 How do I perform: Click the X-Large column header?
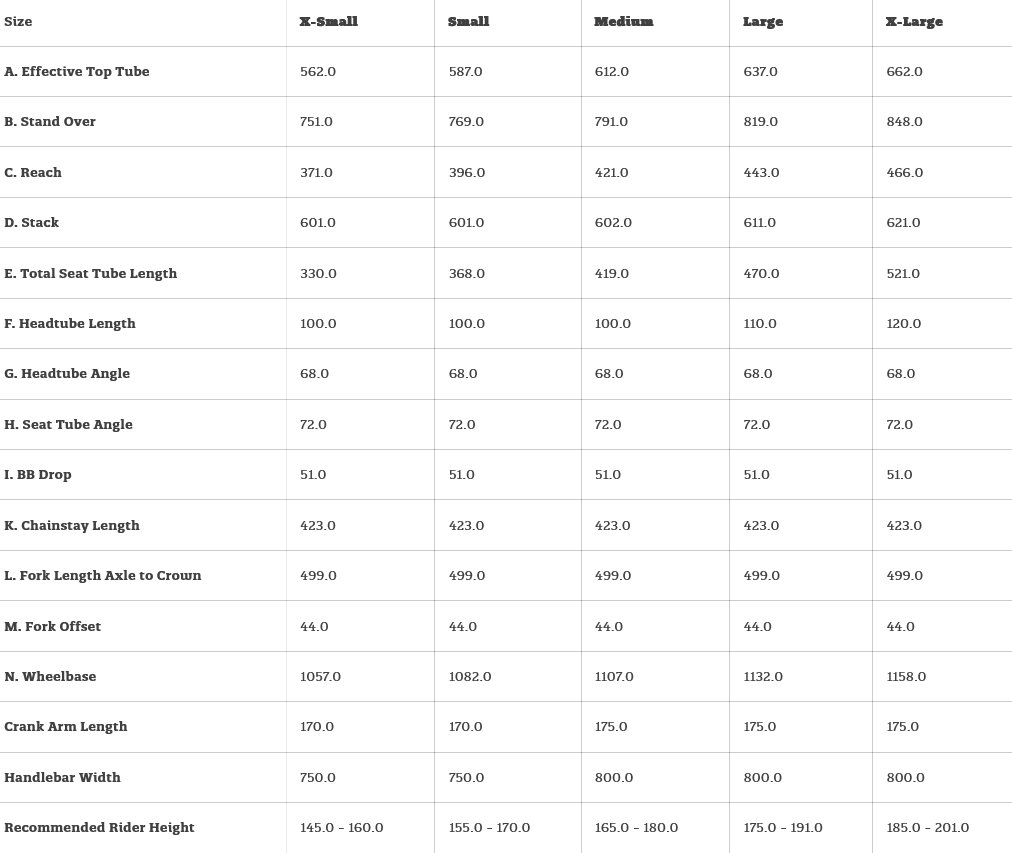point(914,22)
